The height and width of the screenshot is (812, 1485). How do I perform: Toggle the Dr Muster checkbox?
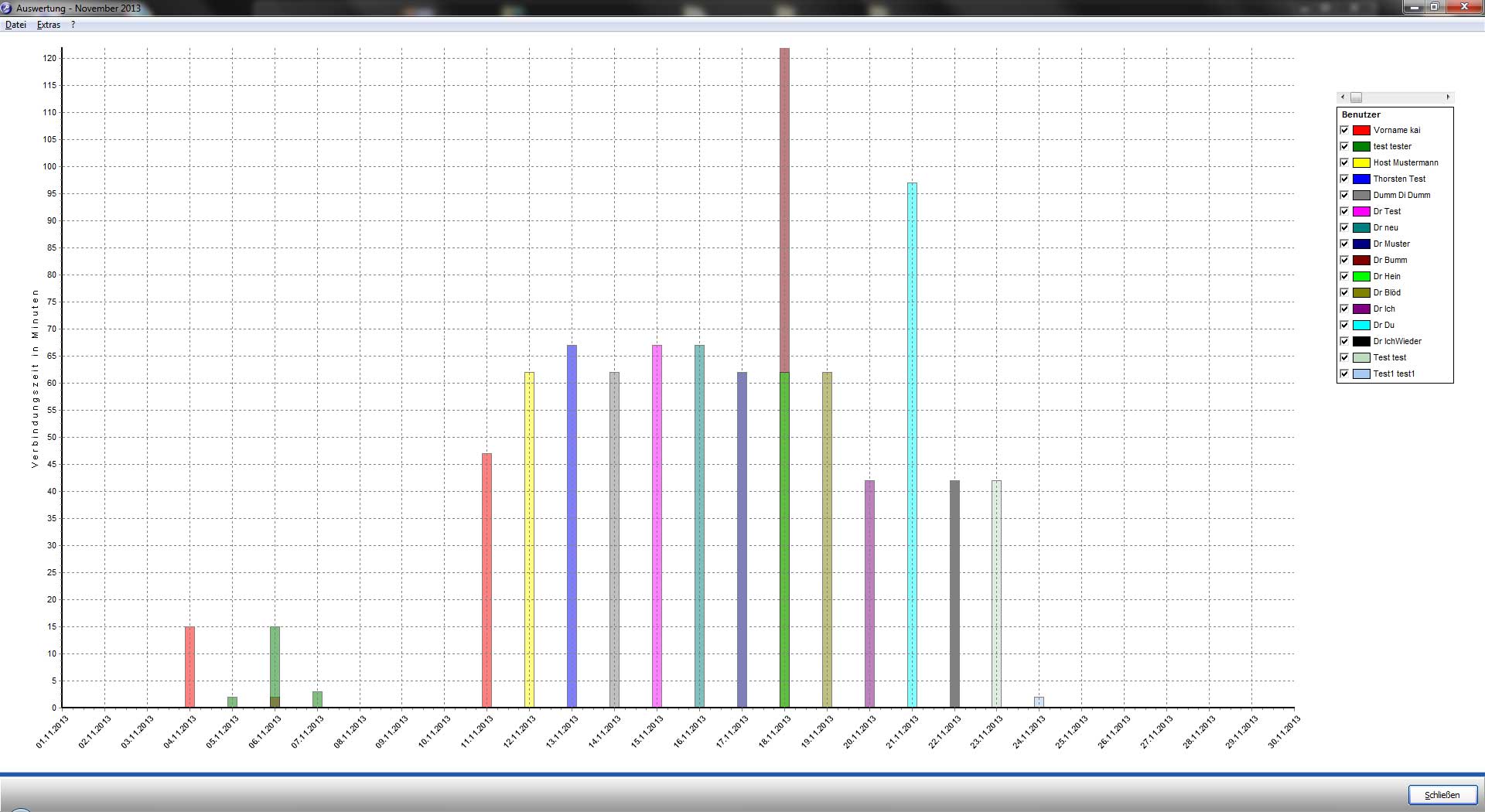point(1344,244)
